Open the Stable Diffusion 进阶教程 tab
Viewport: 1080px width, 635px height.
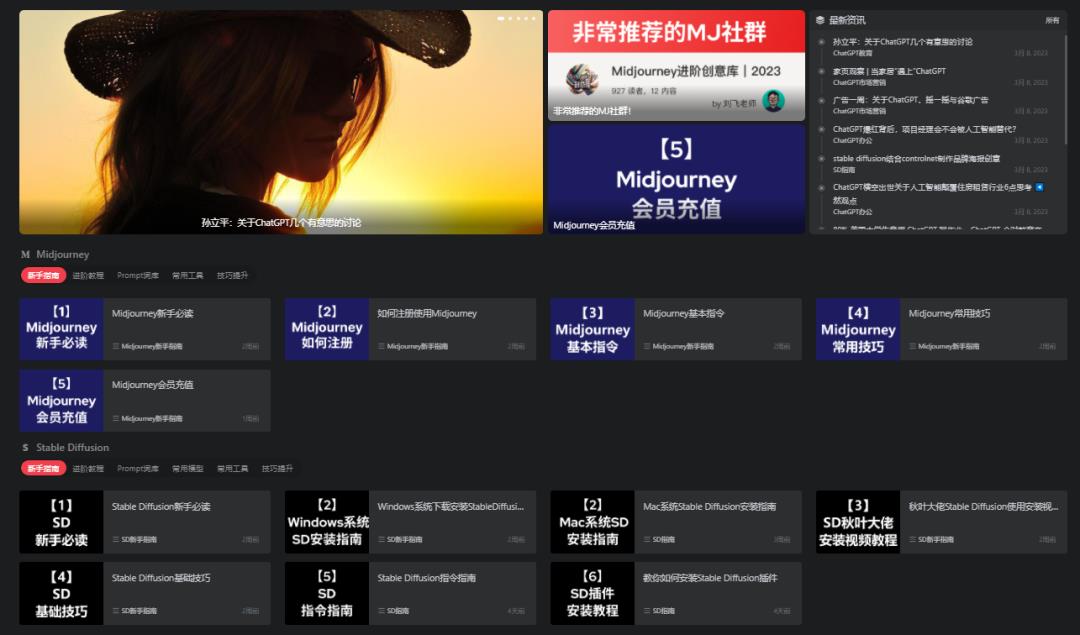(88, 468)
